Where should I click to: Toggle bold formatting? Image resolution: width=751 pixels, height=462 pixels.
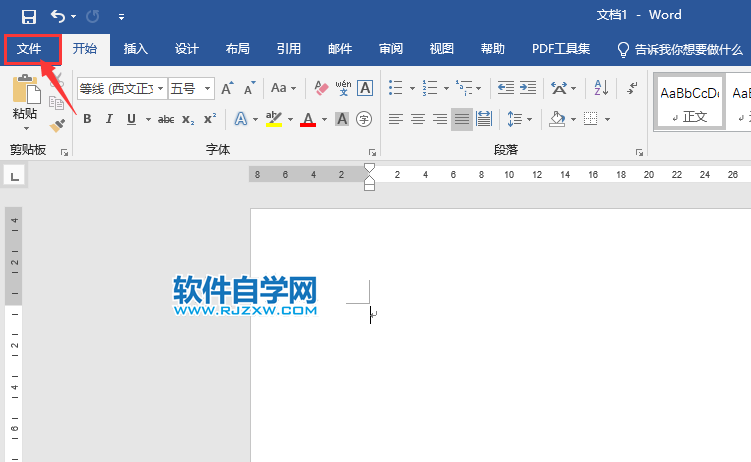[87, 119]
